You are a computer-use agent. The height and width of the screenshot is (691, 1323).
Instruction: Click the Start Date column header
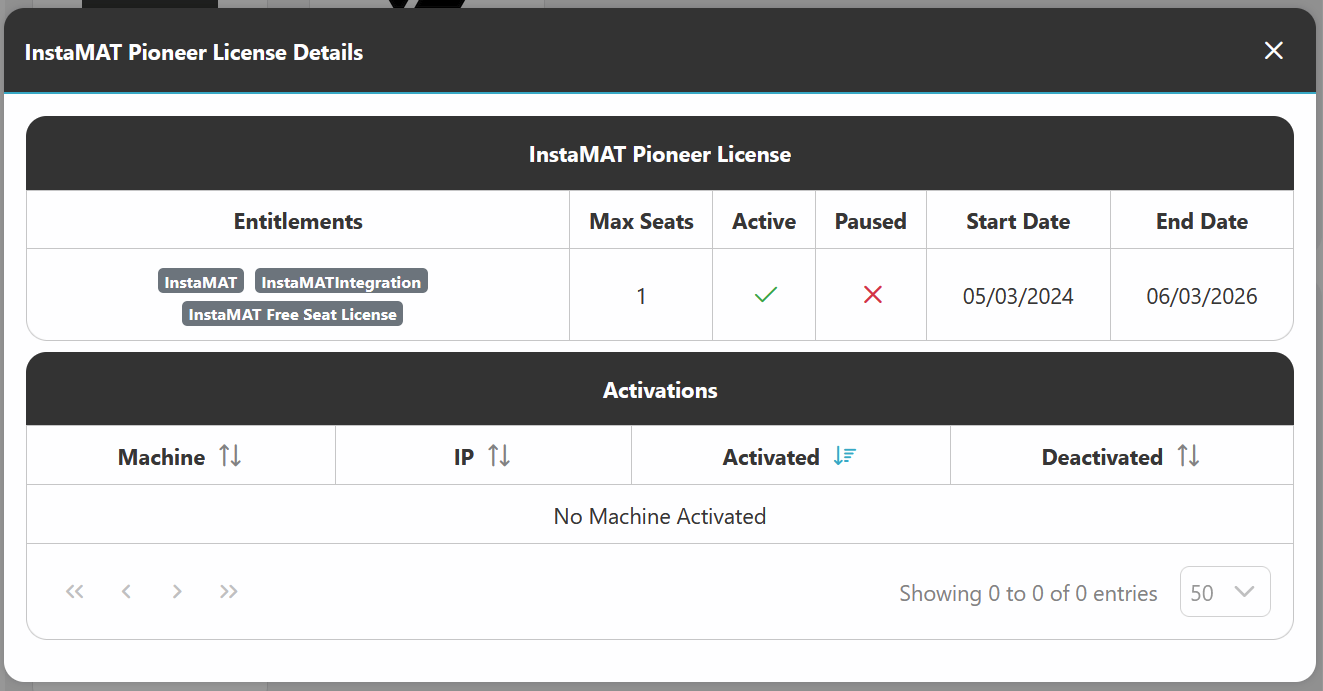tap(1018, 221)
